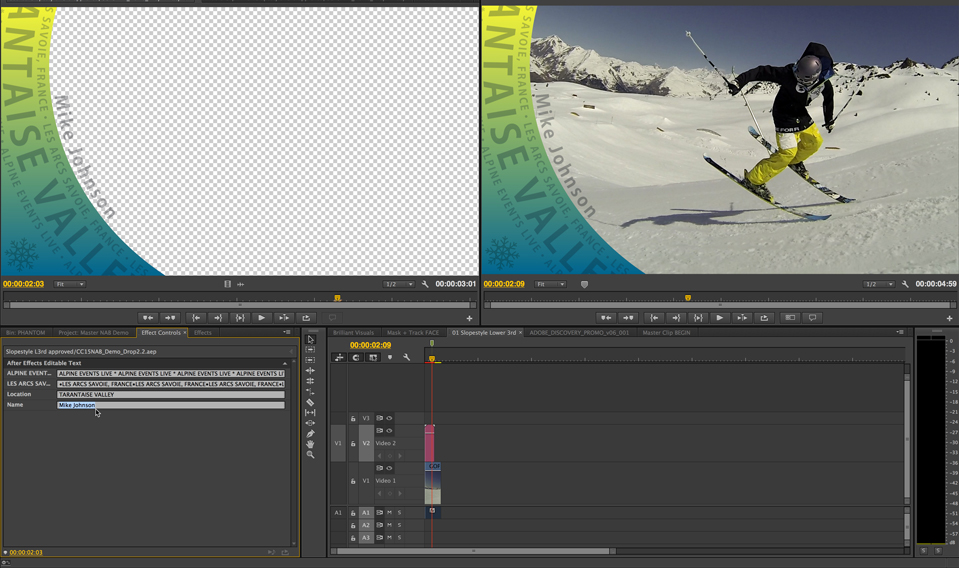Open Source monitor settings wrench

[425, 284]
